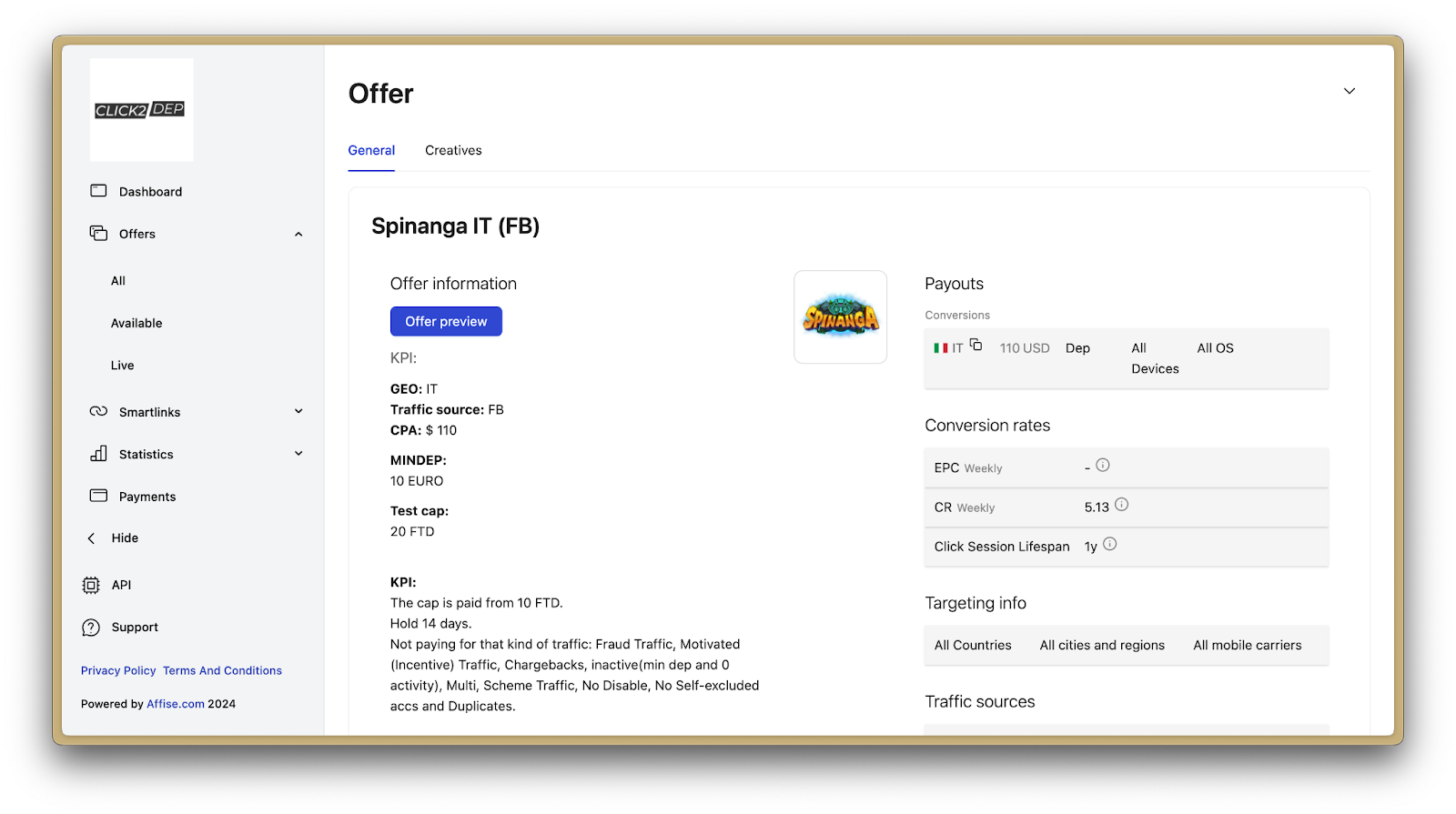
Task: Copy the IT payout row with copy icon
Action: point(976,345)
